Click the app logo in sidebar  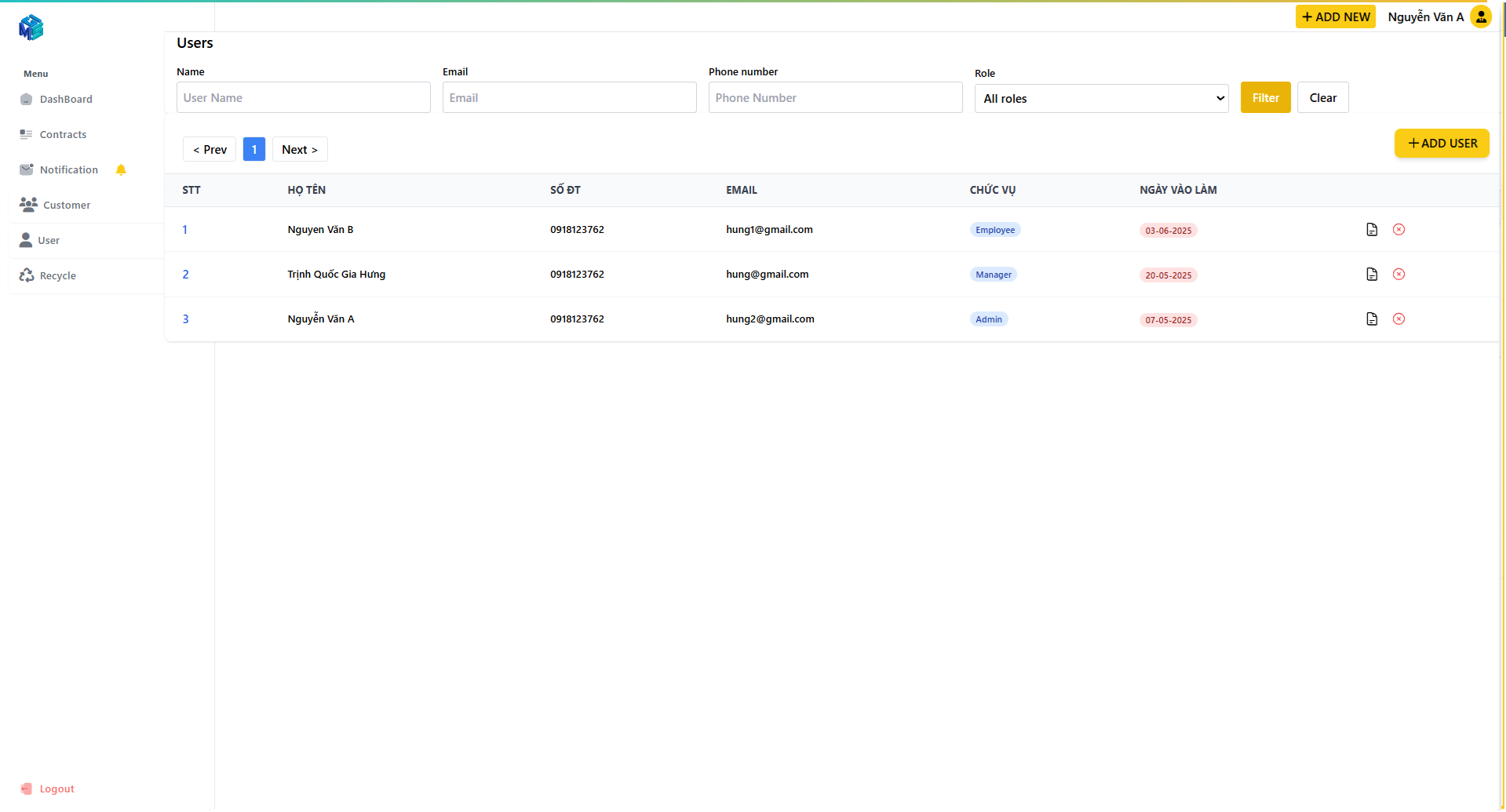[x=31, y=27]
